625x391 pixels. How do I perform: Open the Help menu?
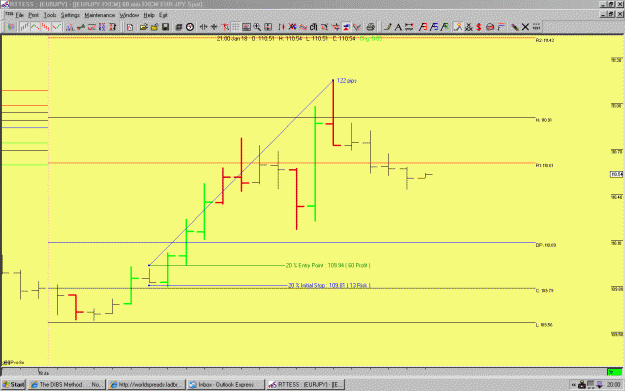click(x=149, y=15)
